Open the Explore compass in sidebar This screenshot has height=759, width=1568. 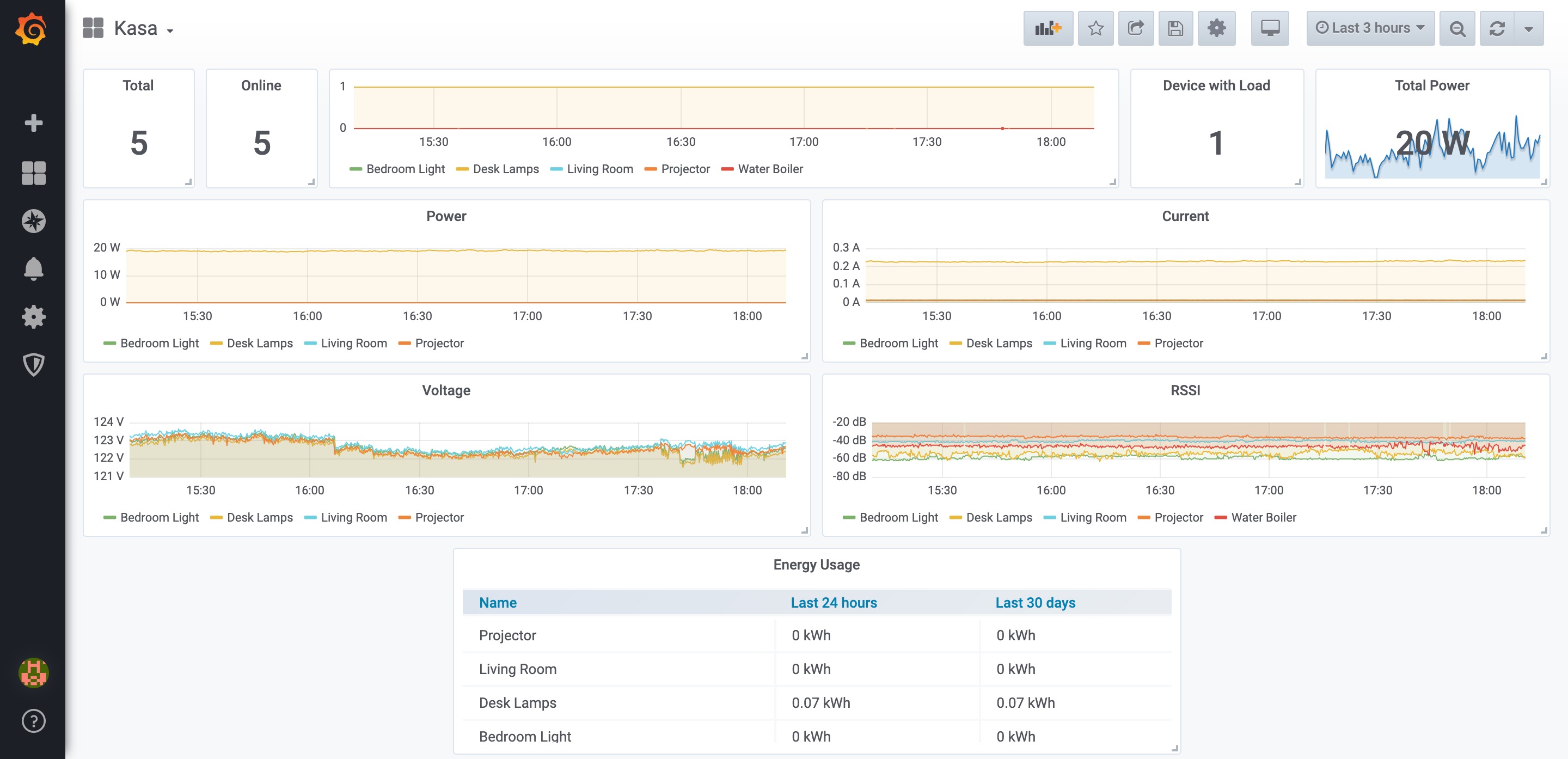click(33, 221)
